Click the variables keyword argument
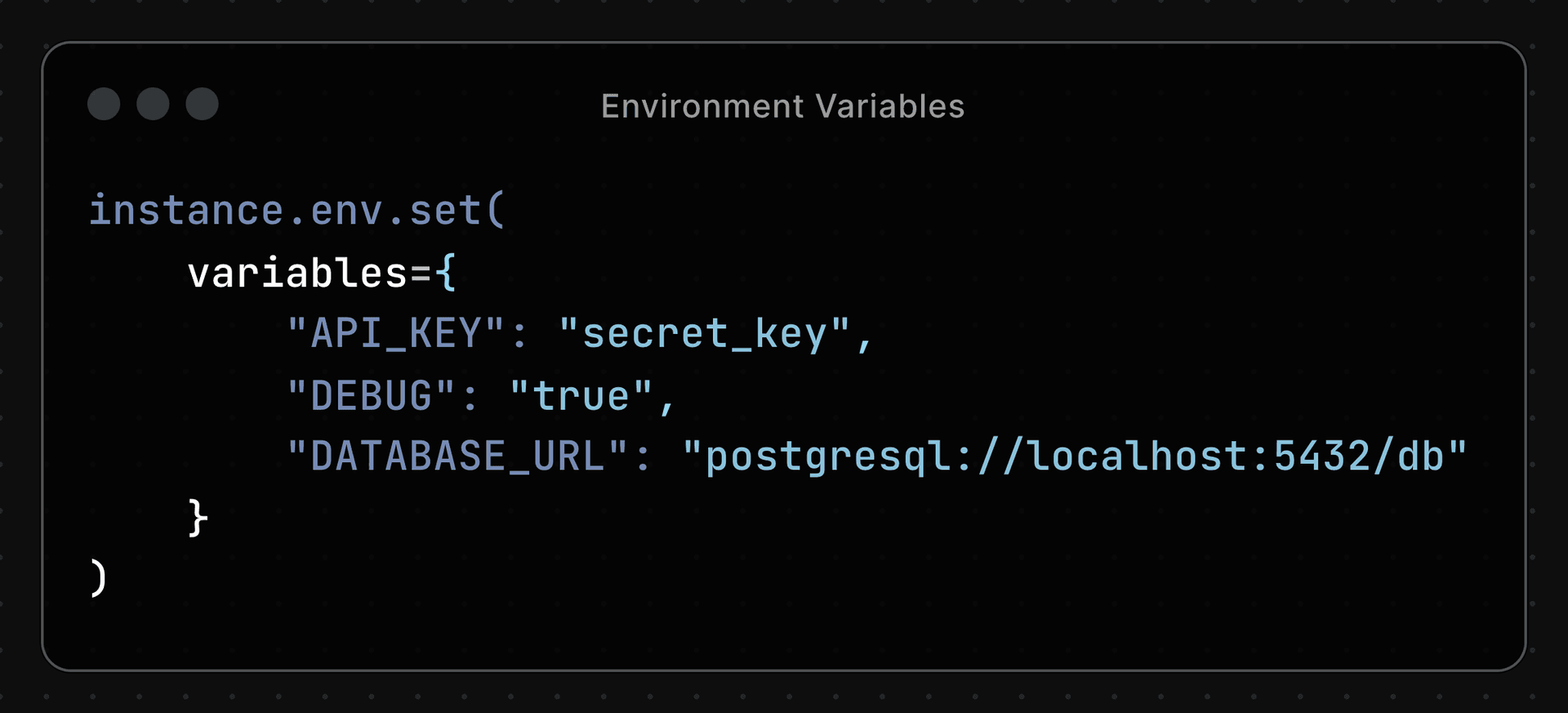The image size is (1568, 713). click(x=297, y=273)
